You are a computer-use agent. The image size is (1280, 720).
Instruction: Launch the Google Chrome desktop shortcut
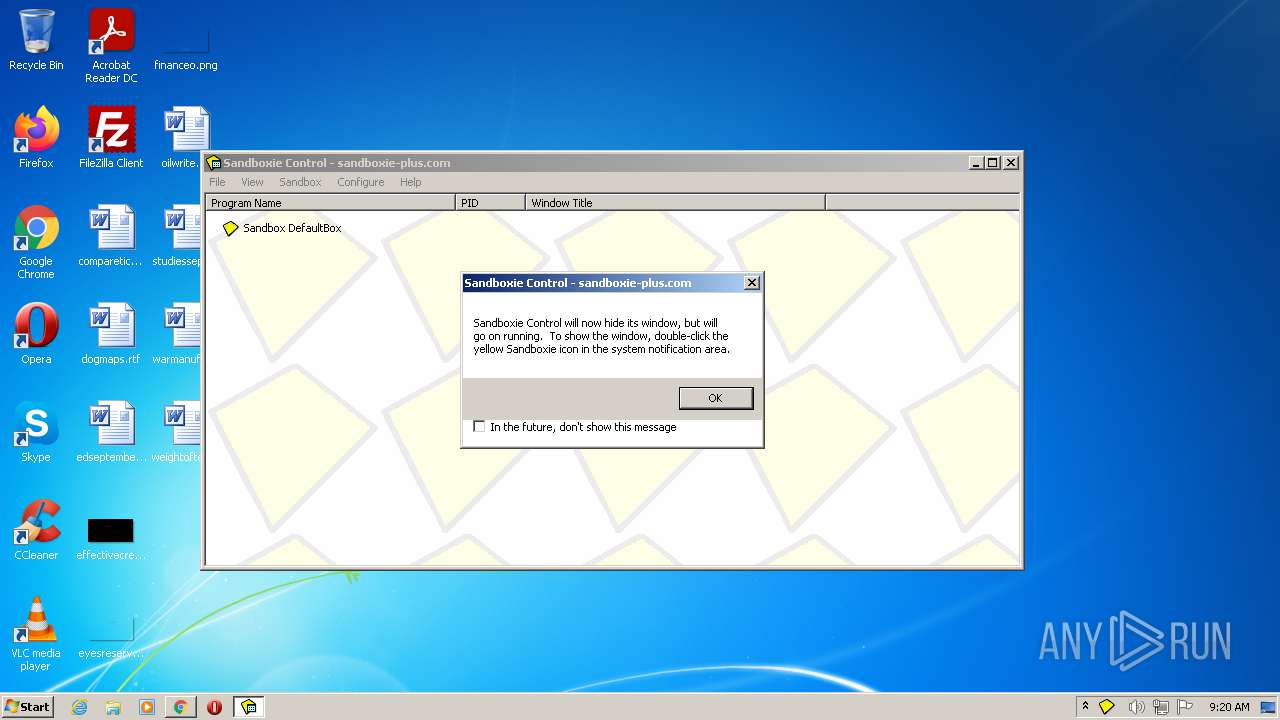tap(36, 242)
